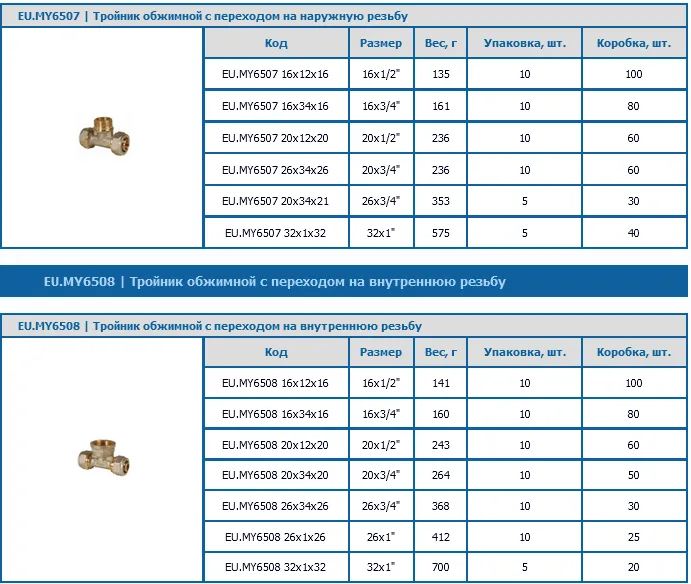Click weight value 353
The width and height of the screenshot is (691, 584).
441,201
